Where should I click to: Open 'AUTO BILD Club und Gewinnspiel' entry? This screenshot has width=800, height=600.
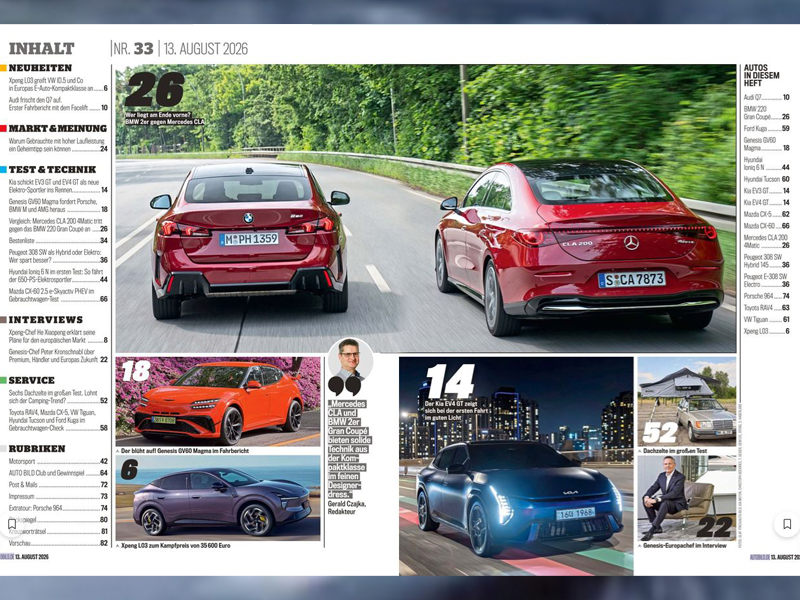click(x=58, y=473)
